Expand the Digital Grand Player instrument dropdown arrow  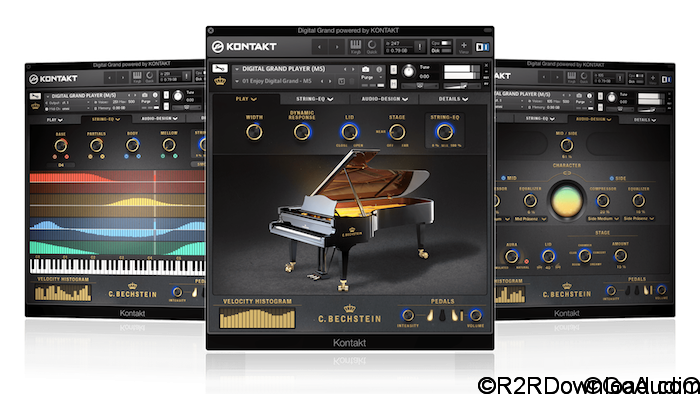(237, 69)
